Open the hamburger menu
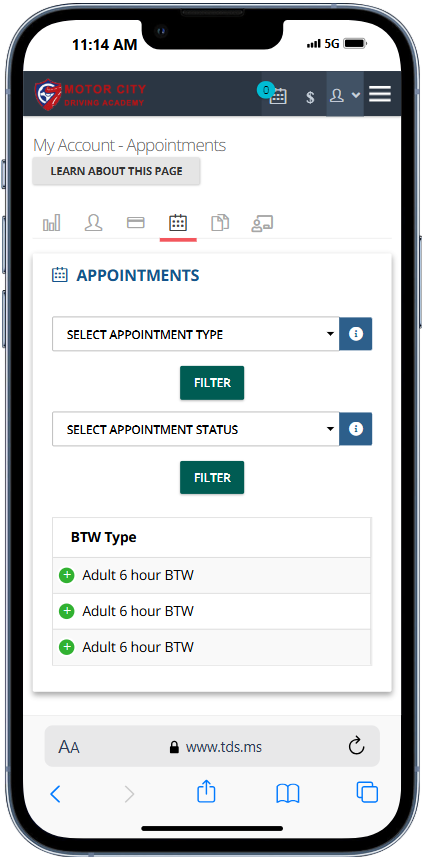This screenshot has width=422, height=857. (380, 95)
